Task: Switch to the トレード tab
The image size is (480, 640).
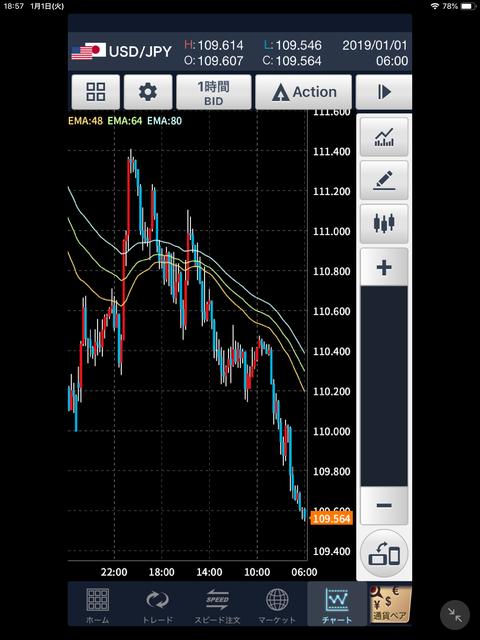Action: (x=157, y=606)
